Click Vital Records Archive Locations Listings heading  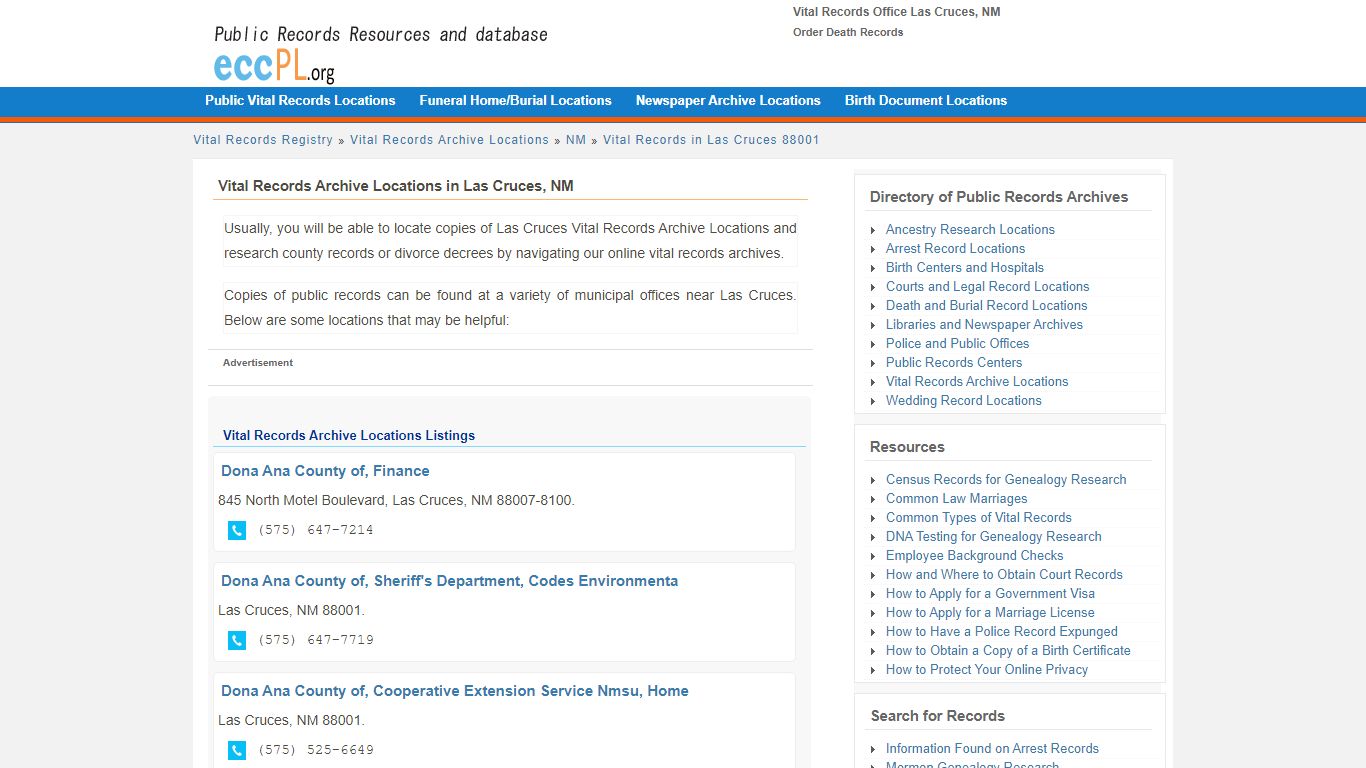click(349, 436)
